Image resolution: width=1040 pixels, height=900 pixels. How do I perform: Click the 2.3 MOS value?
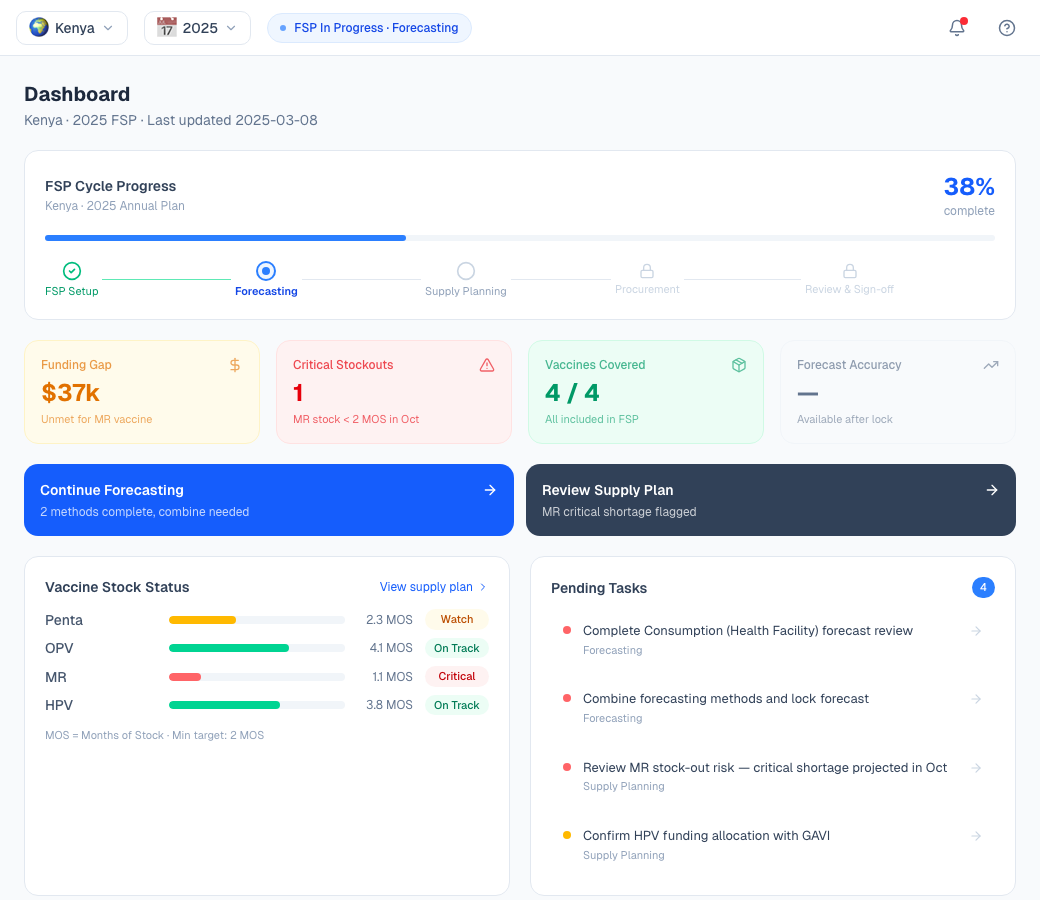coord(389,619)
